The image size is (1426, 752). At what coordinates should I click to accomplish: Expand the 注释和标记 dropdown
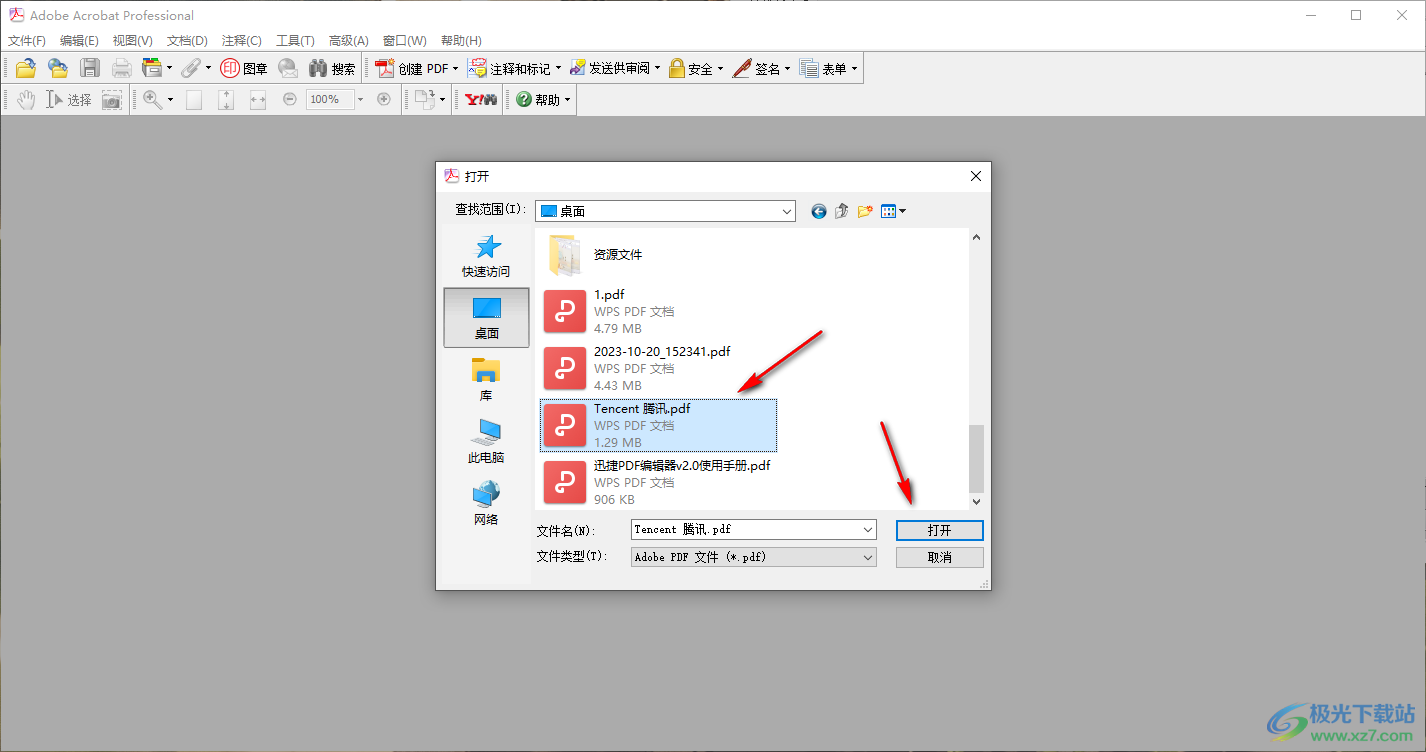[x=558, y=68]
